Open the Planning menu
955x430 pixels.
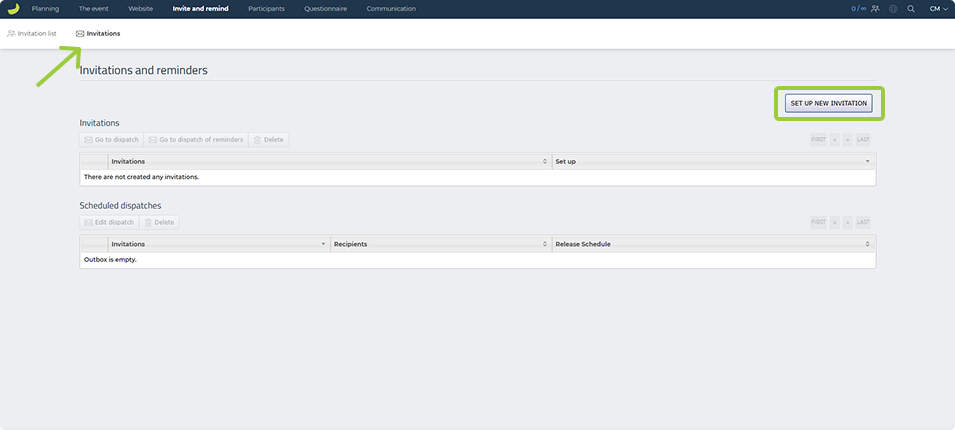click(45, 9)
